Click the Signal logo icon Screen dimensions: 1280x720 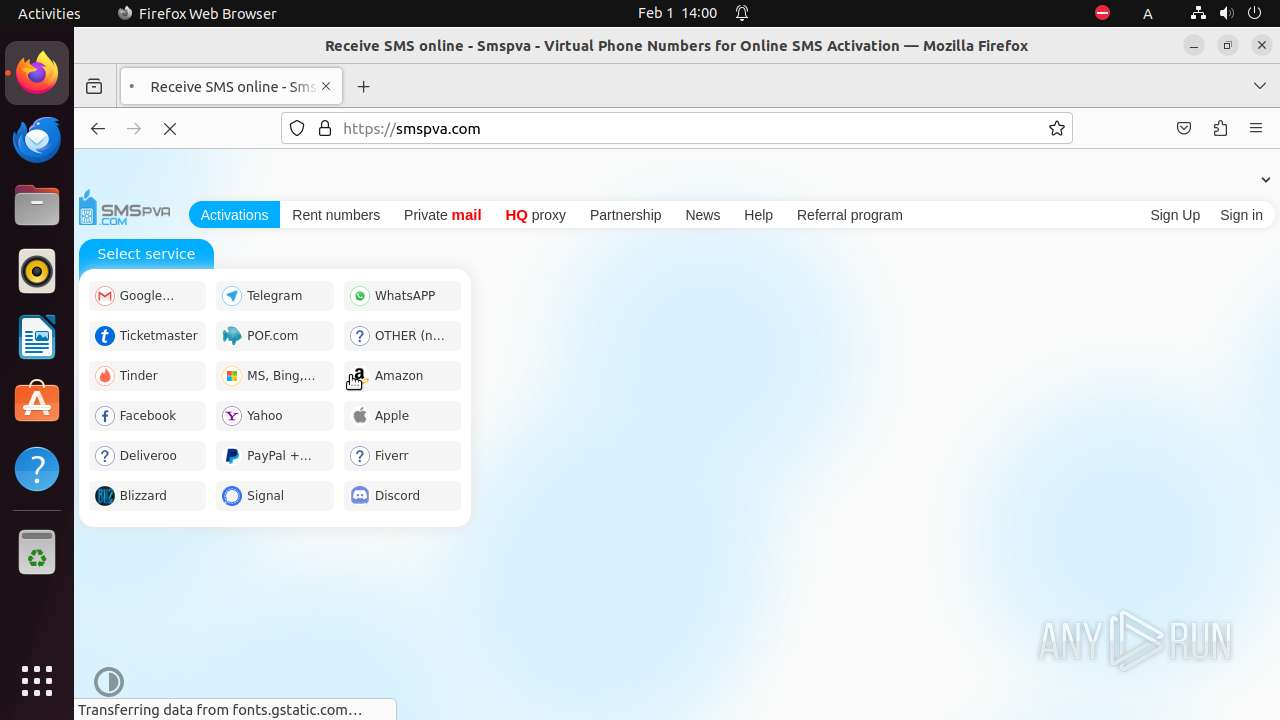pos(232,496)
